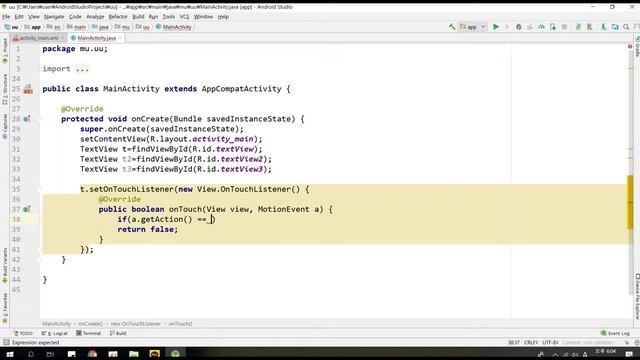Click the override gutter icon on line 28
The width and height of the screenshot is (640, 360).
point(27,119)
